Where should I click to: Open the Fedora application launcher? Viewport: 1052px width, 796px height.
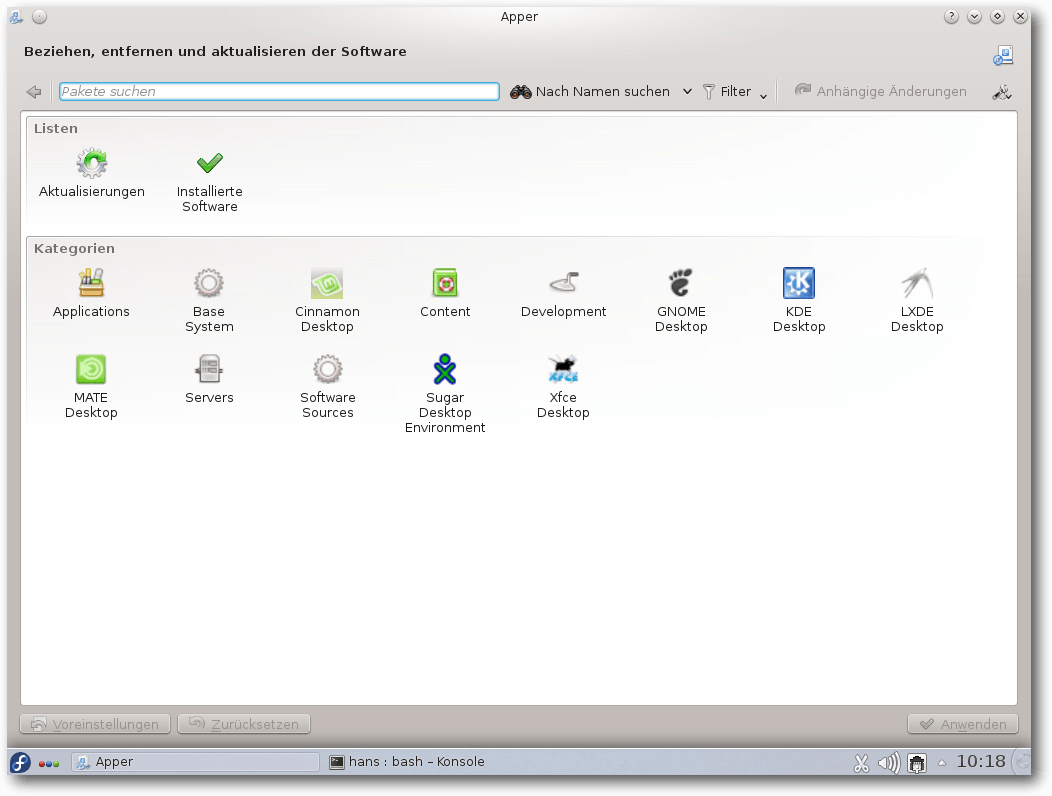(x=20, y=762)
